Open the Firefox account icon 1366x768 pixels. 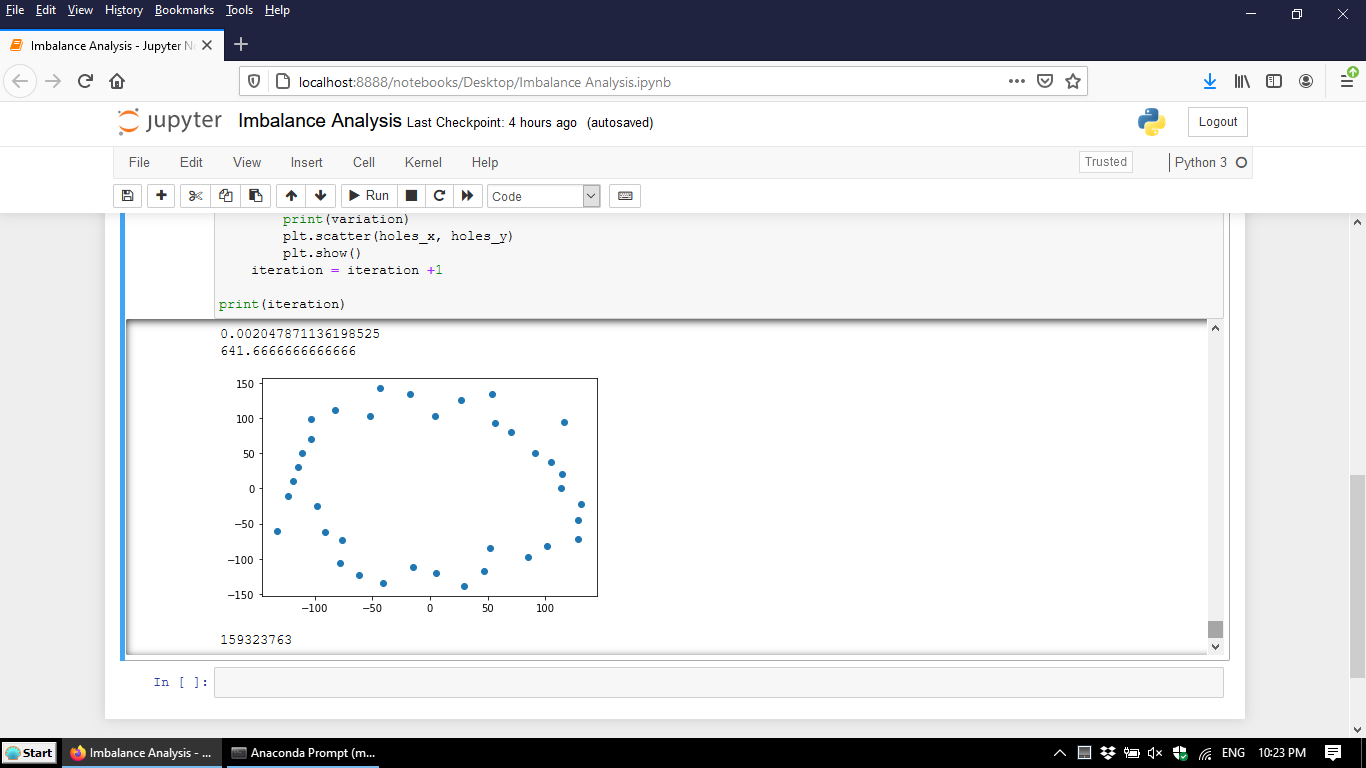click(x=1306, y=81)
